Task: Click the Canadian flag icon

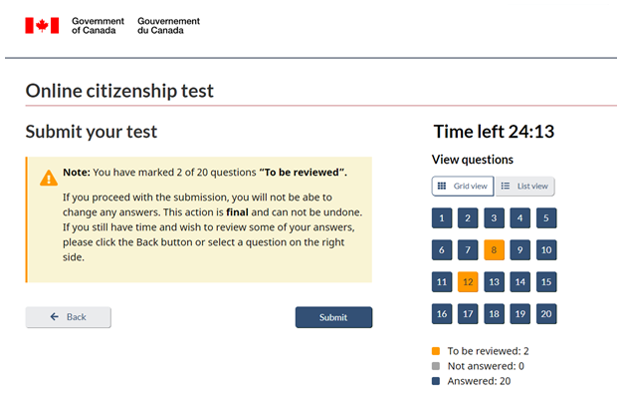Action: pos(42,25)
